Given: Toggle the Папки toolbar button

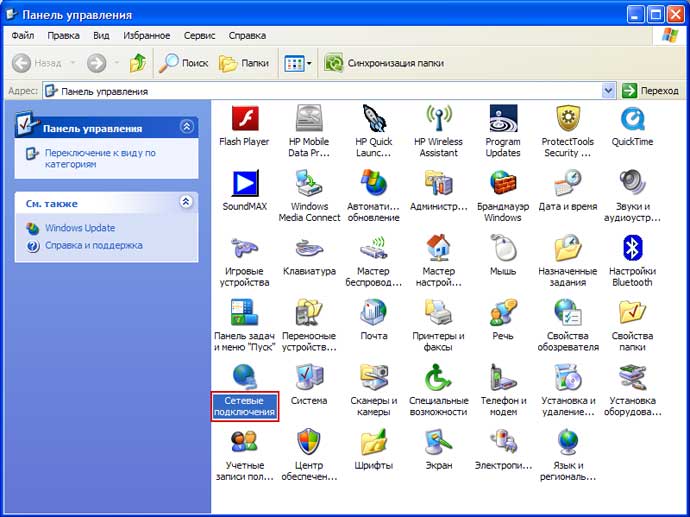Looking at the screenshot, I should pyautogui.click(x=244, y=63).
